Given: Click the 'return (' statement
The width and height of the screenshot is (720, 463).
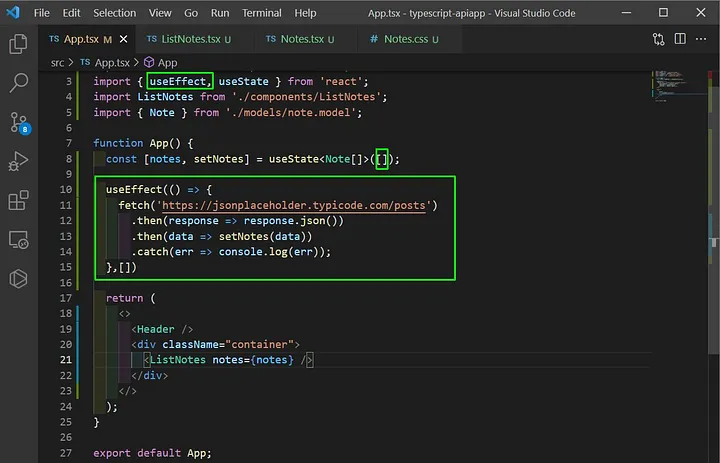Looking at the screenshot, I should [131, 298].
